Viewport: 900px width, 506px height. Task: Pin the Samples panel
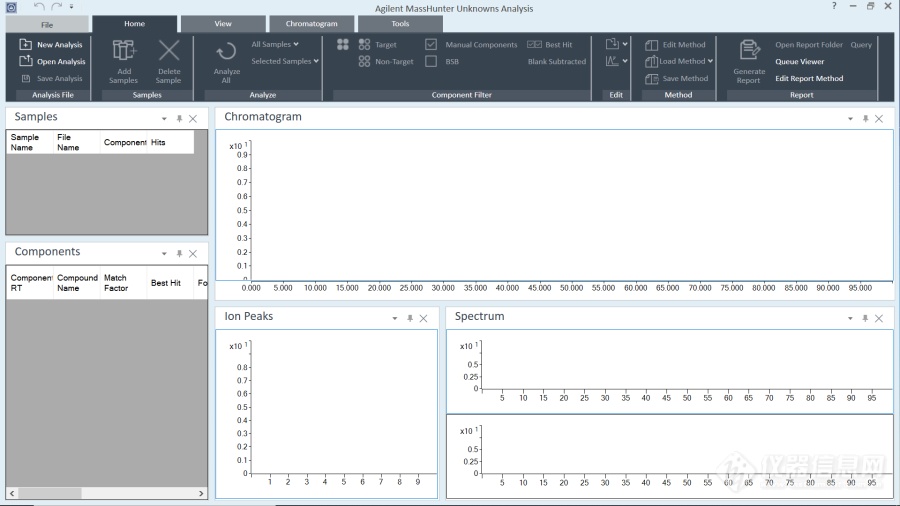[179, 119]
